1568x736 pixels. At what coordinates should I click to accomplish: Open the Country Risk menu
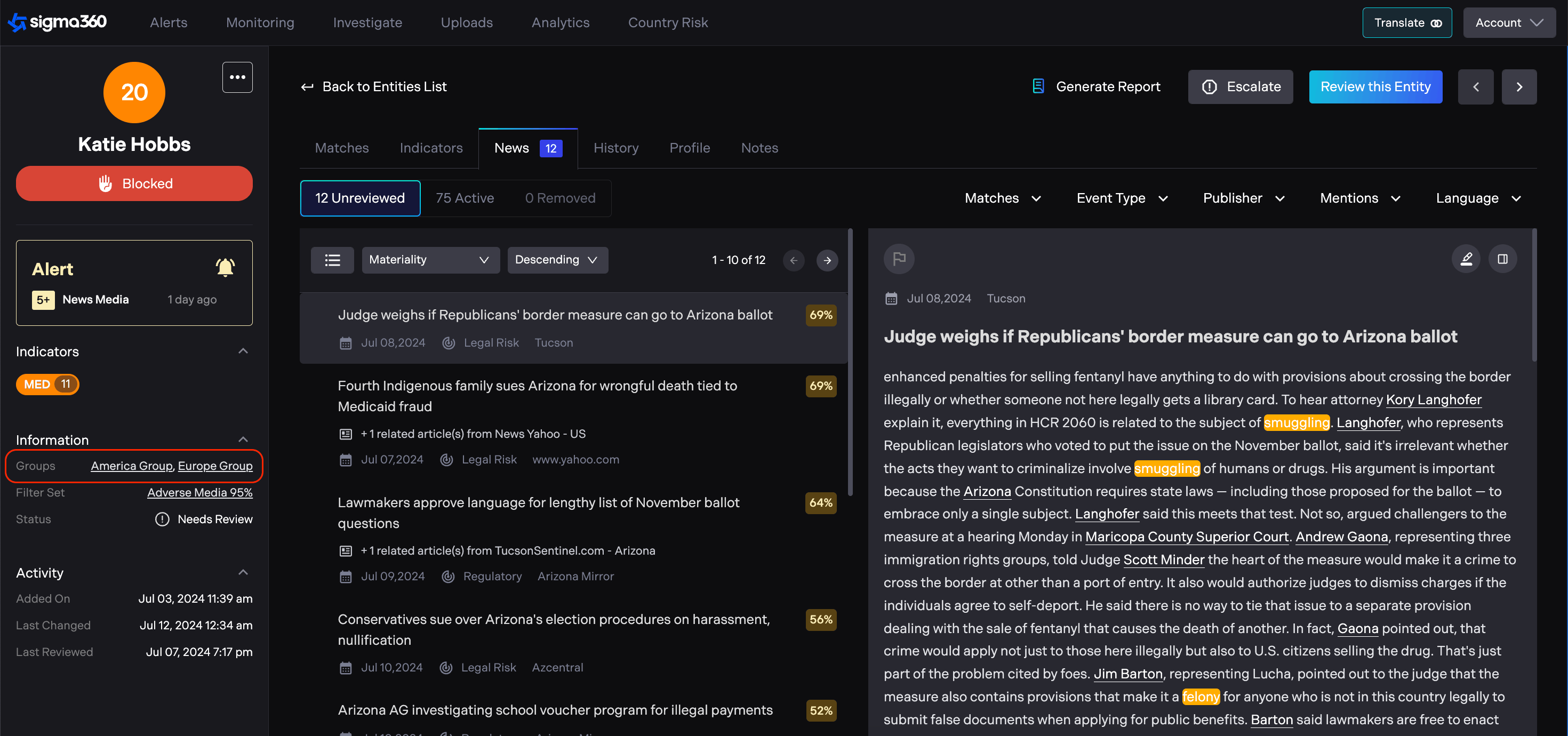[668, 22]
